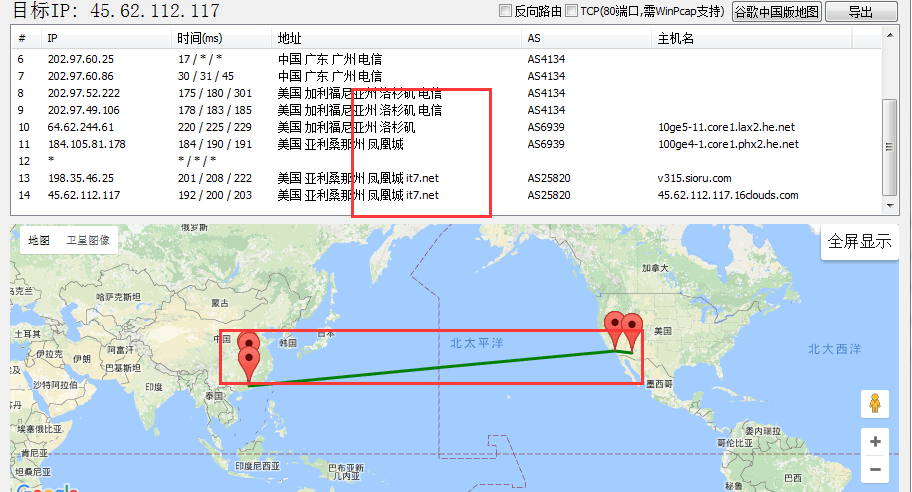Toggle the TCP port 80 checkbox
Viewport: 912px width, 492px height.
(x=571, y=11)
